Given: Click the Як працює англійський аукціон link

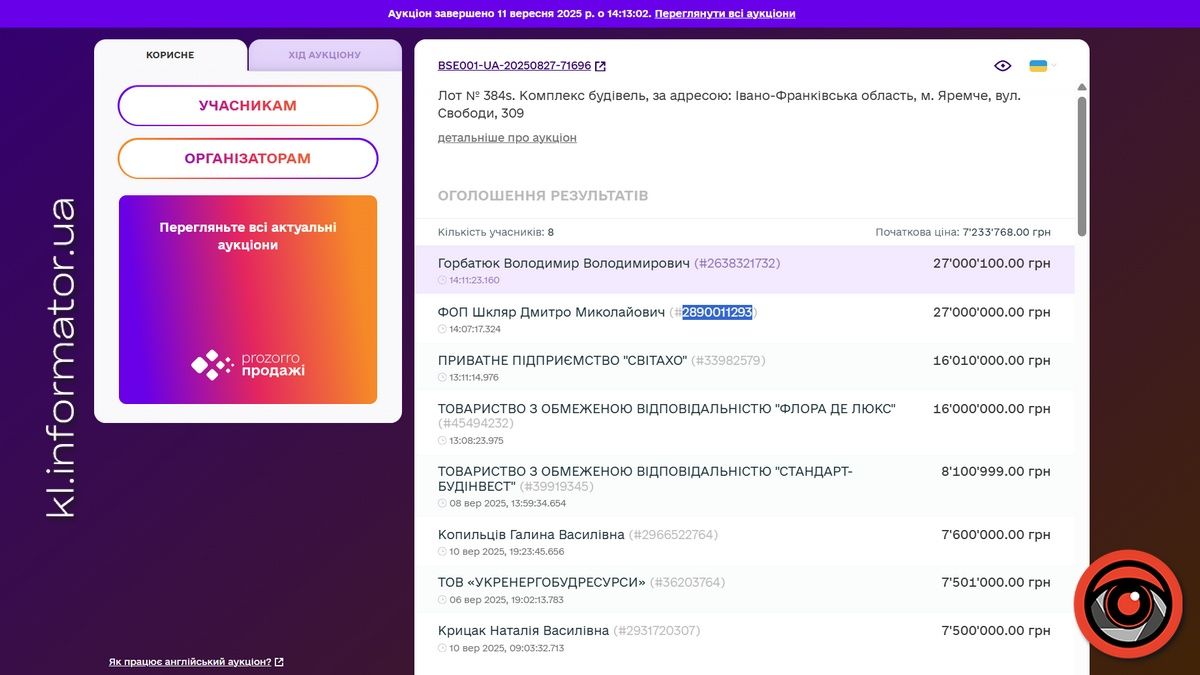Looking at the screenshot, I should pos(190,662).
